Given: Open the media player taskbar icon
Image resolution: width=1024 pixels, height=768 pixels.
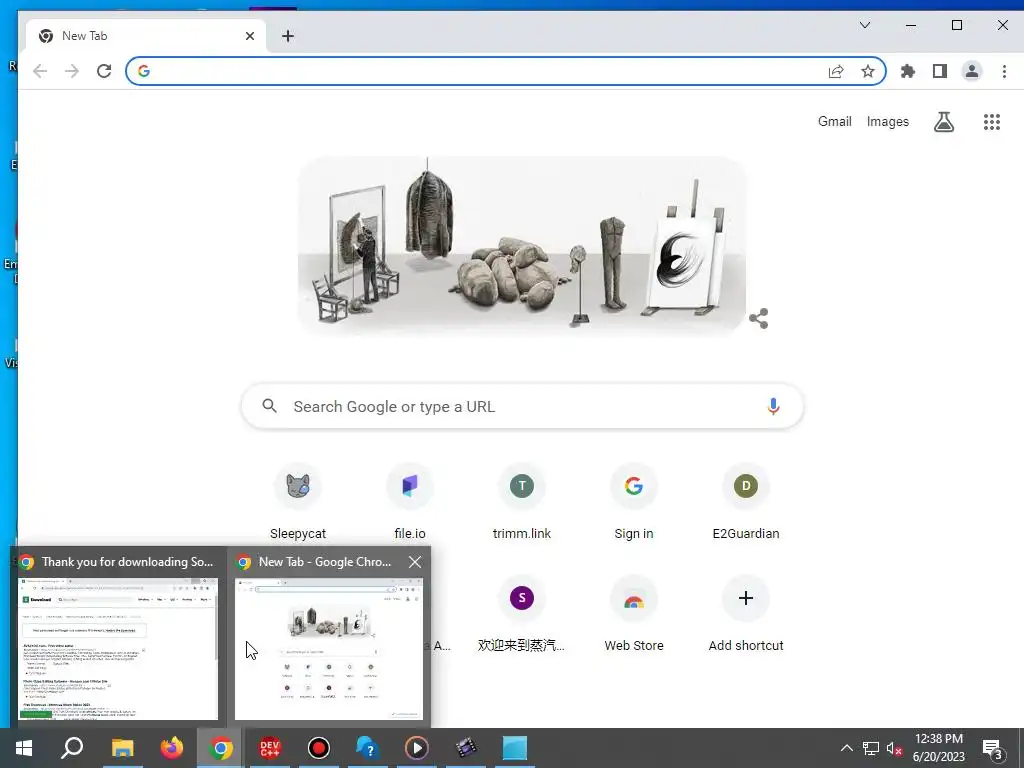Looking at the screenshot, I should (x=417, y=748).
